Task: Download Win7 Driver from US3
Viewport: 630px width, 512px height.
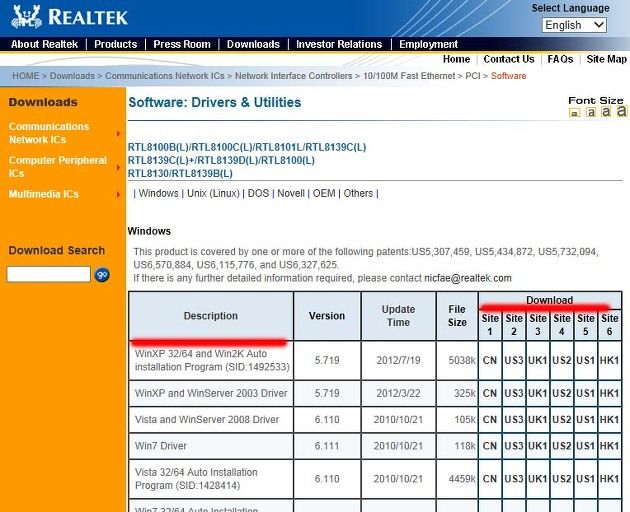Action: click(x=514, y=446)
